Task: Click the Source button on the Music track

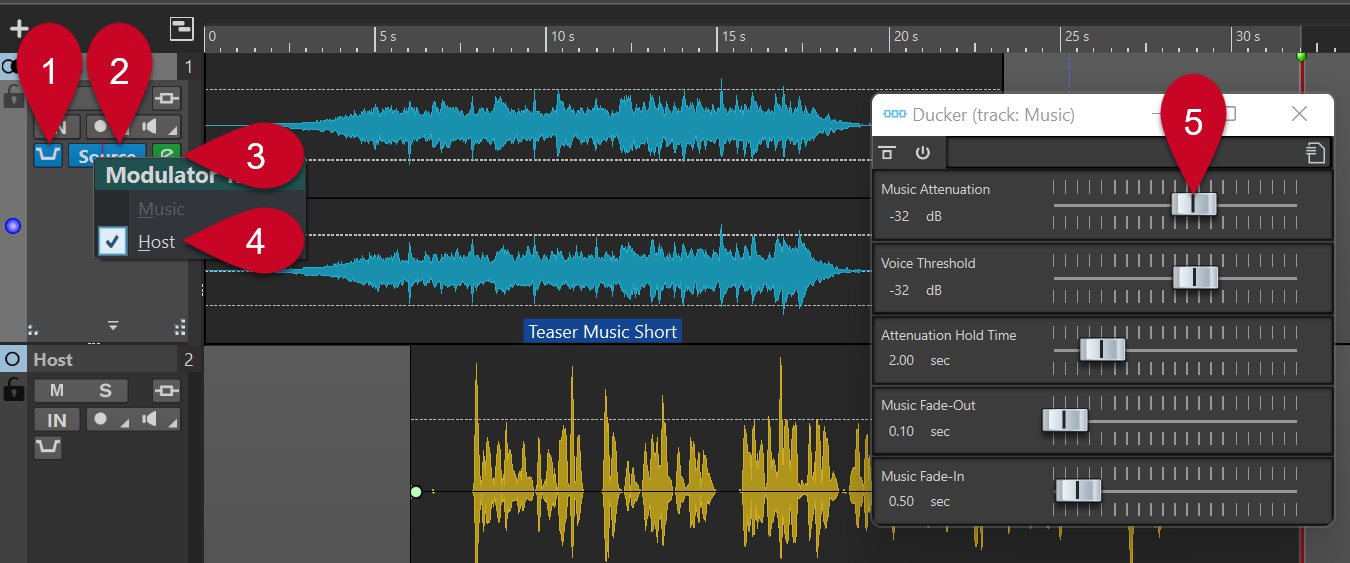Action: 107,156
